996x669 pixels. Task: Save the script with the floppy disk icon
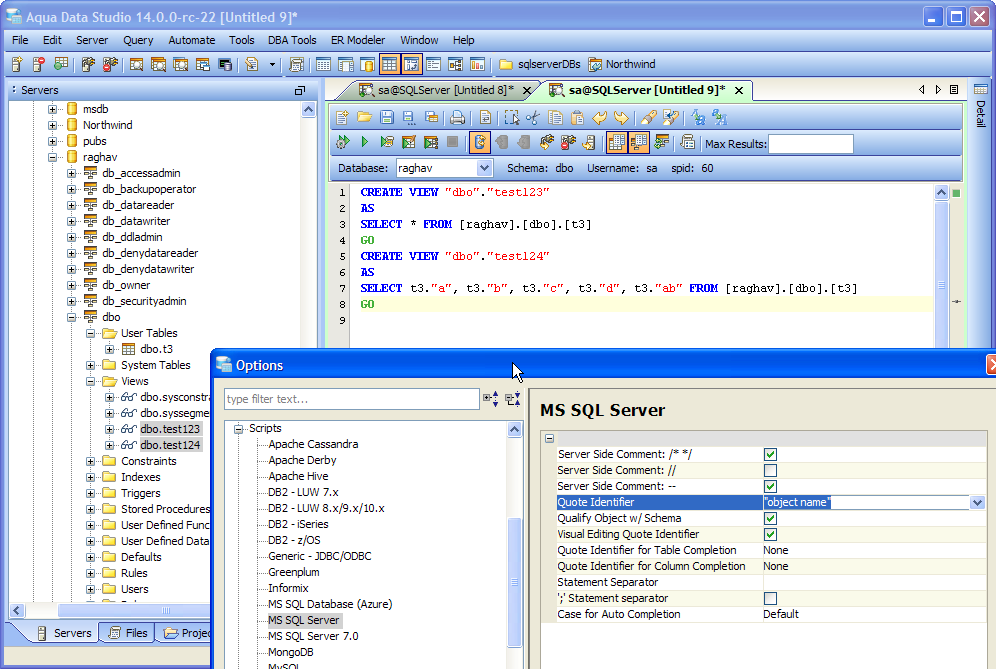(386, 118)
